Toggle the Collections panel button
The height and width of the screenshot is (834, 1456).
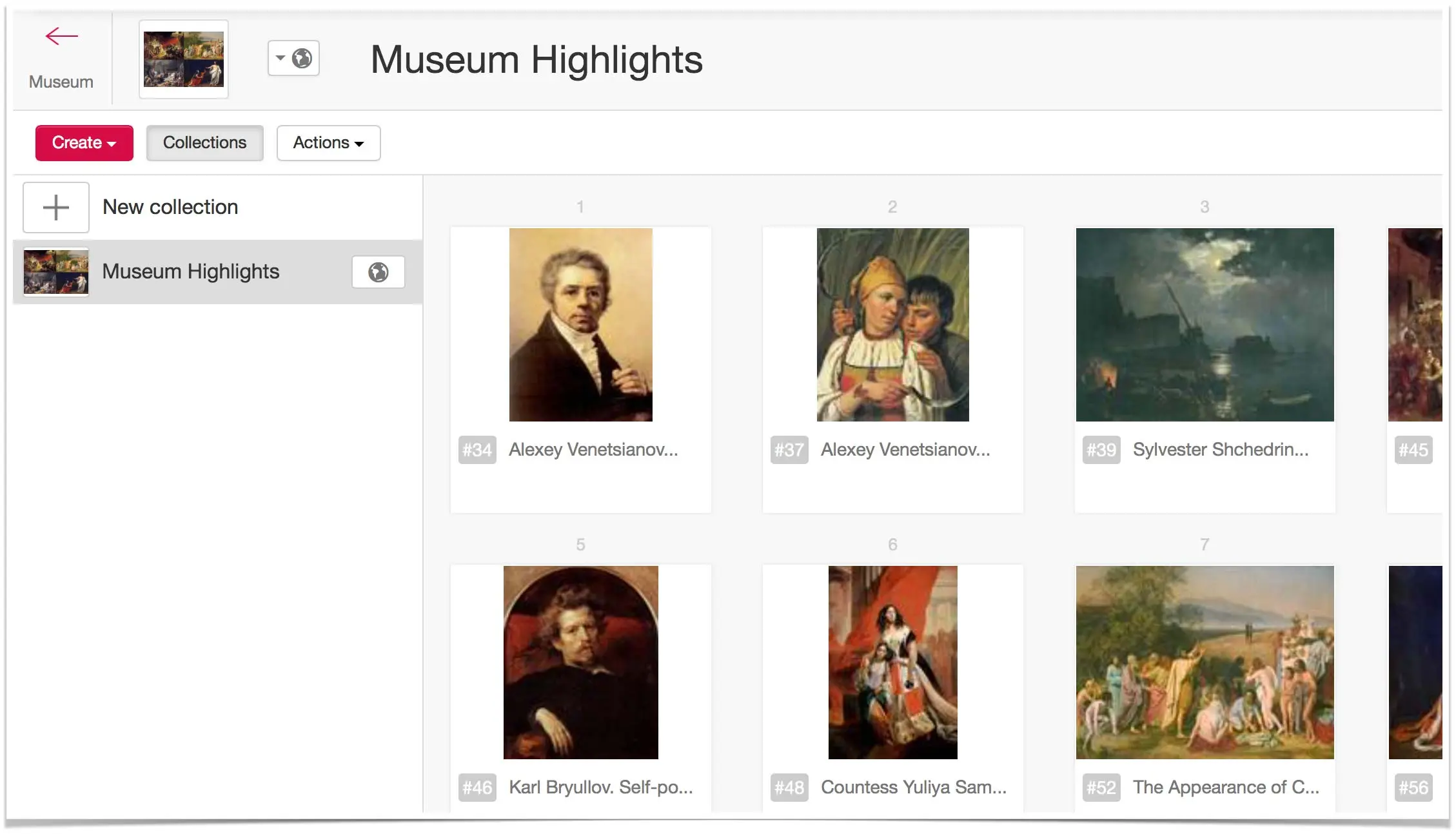[204, 143]
